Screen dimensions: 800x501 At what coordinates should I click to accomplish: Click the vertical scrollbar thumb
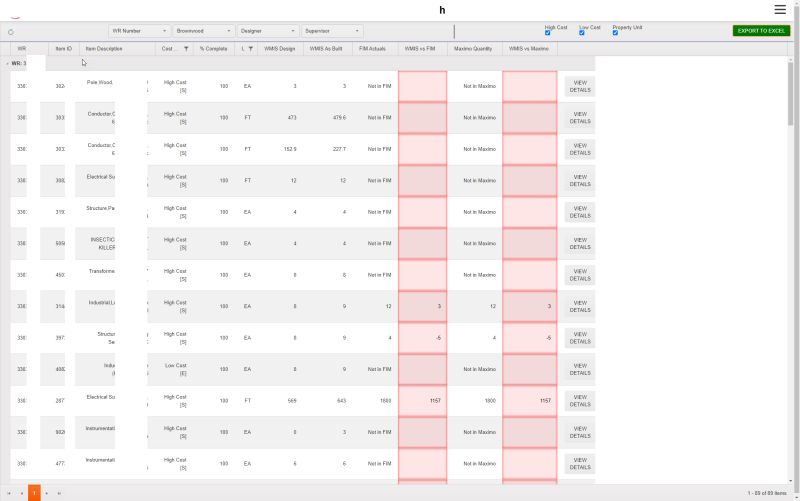790,94
